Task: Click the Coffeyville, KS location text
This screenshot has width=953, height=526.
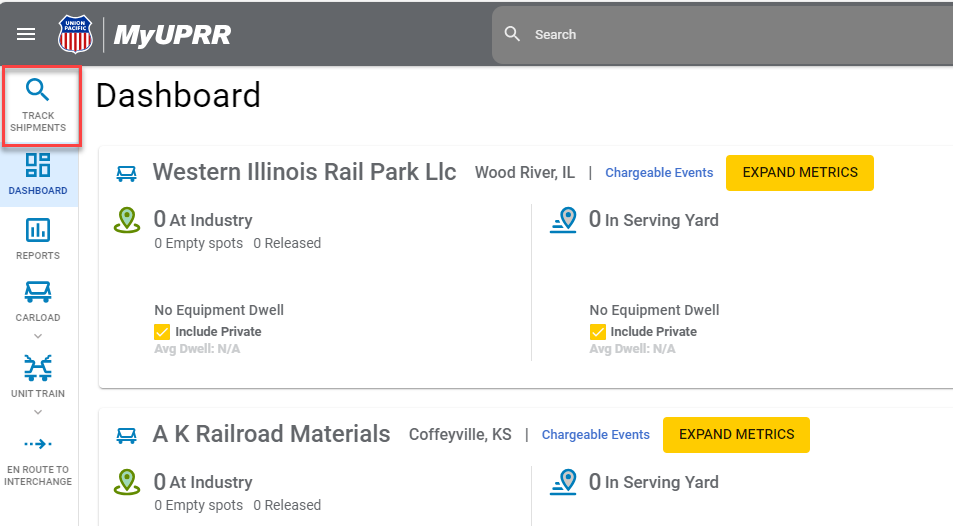Action: tap(460, 435)
